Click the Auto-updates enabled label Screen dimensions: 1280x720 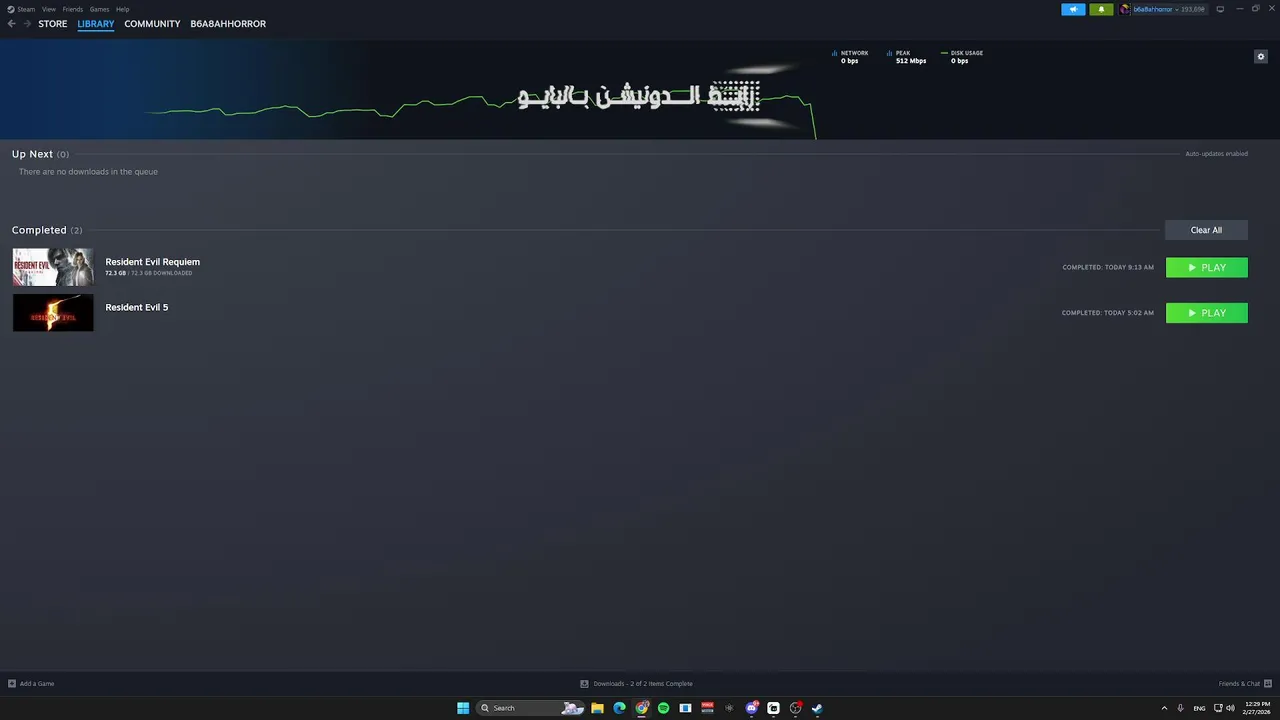point(1216,154)
